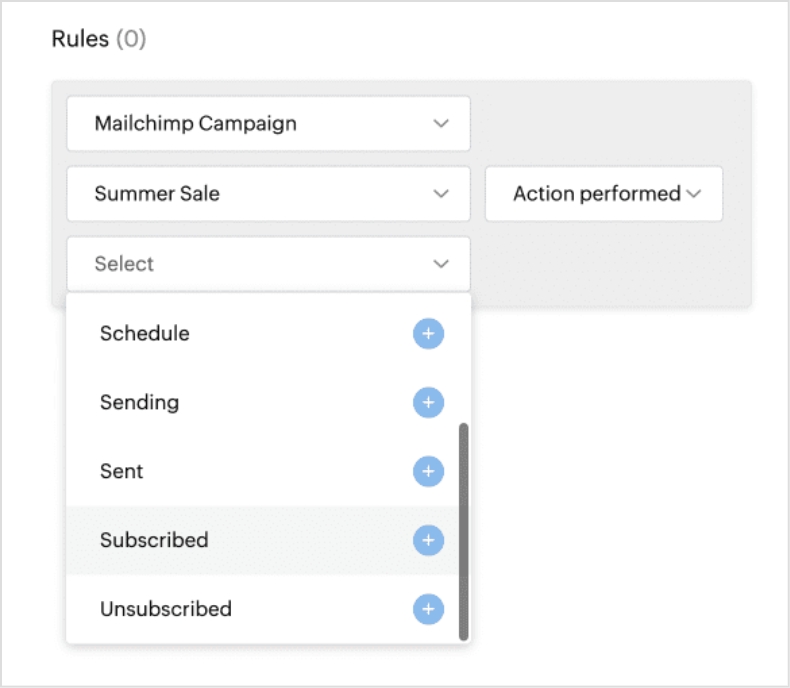Pick Sent from the dropdown list
The height and width of the screenshot is (688, 790).
coord(122,472)
